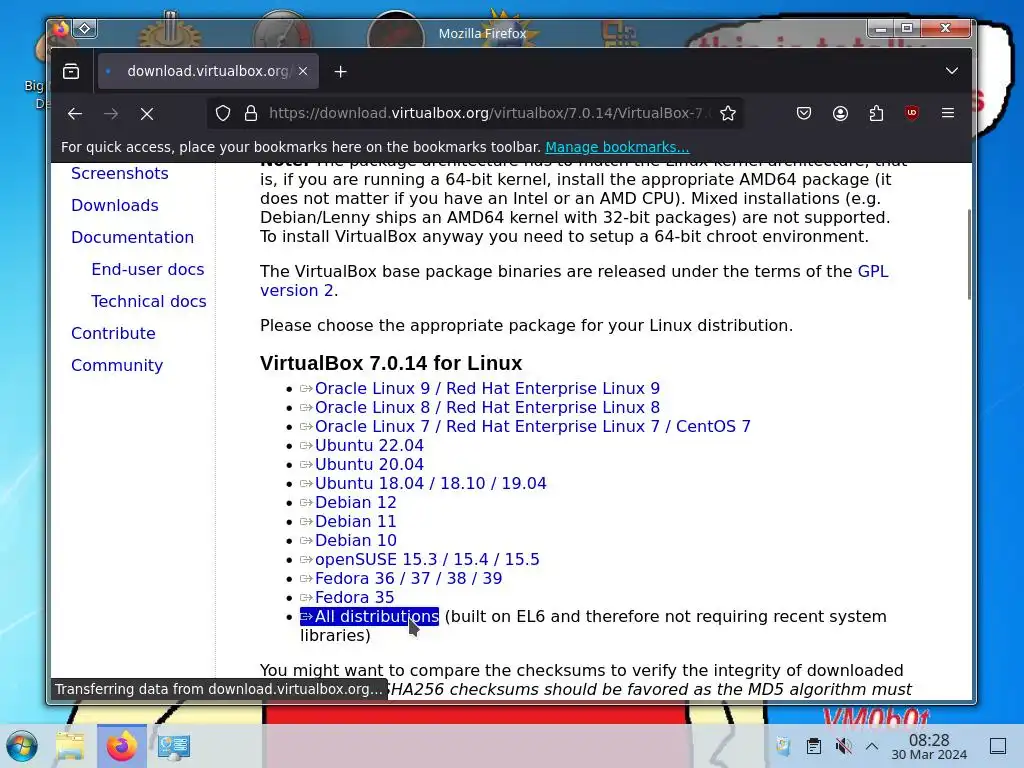Click Firefox window menu icon in titlebar
The image size is (1024, 768).
(61, 28)
